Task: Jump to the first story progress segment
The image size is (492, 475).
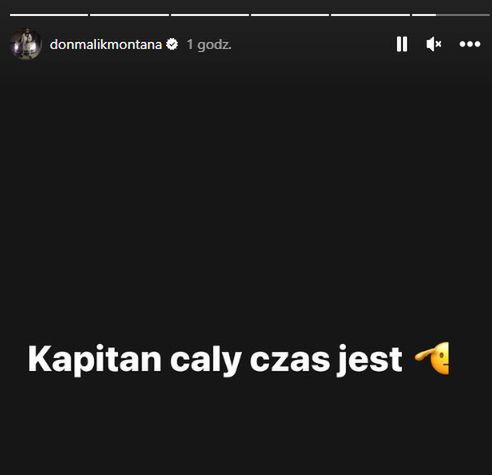Action: [x=49, y=15]
